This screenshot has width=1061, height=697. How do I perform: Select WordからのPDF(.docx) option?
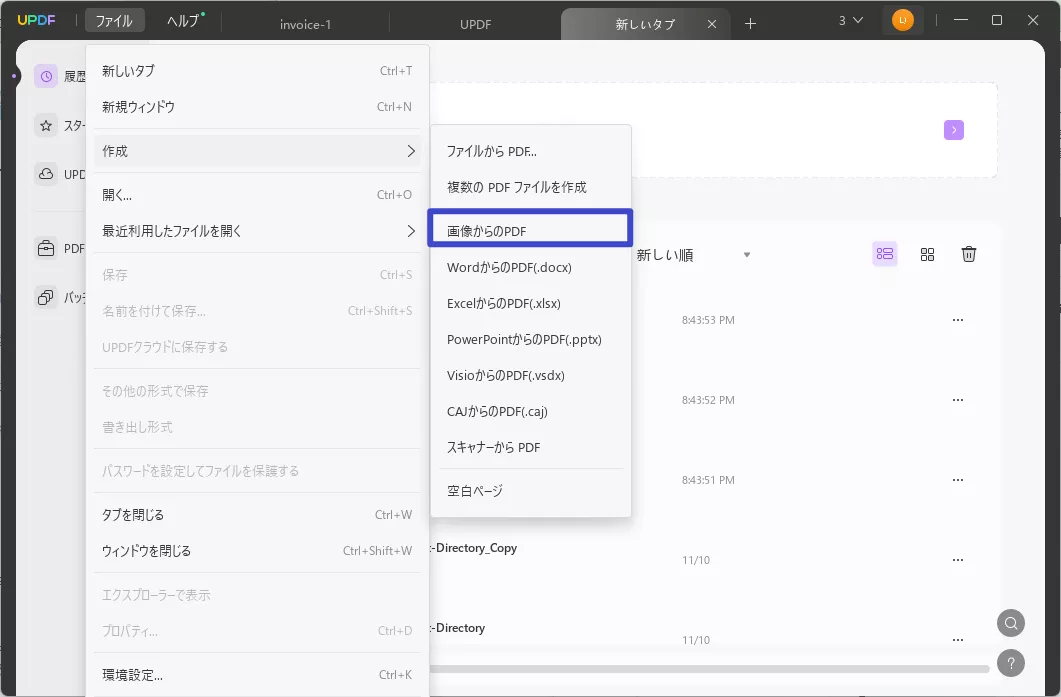(530, 267)
